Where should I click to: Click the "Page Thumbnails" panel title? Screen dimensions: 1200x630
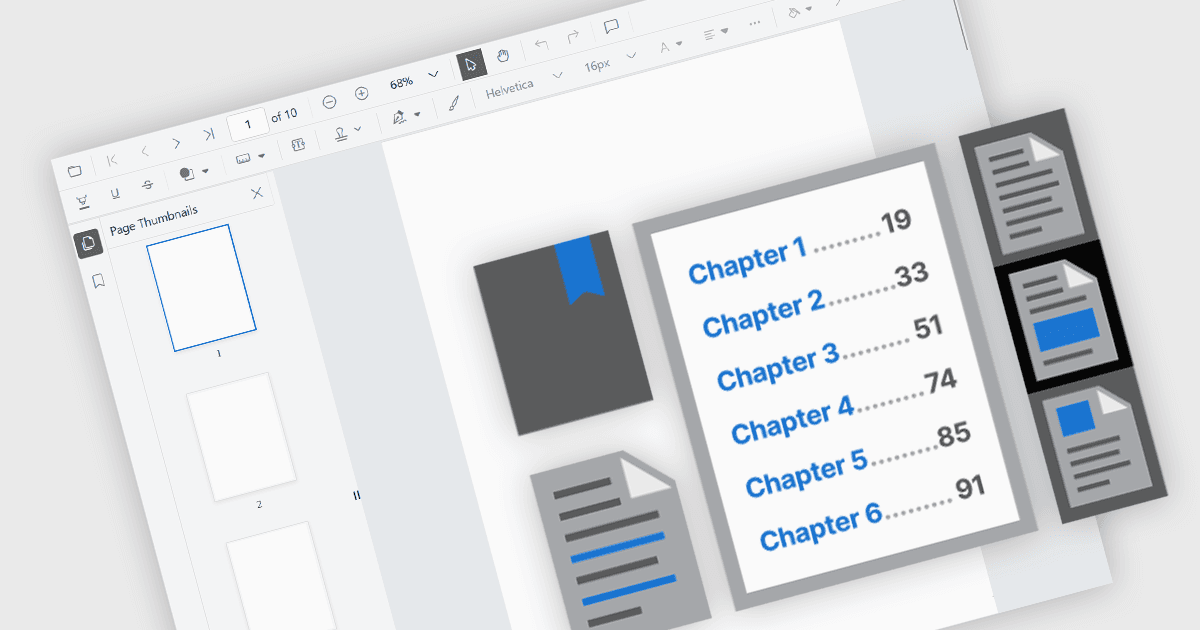coord(153,220)
